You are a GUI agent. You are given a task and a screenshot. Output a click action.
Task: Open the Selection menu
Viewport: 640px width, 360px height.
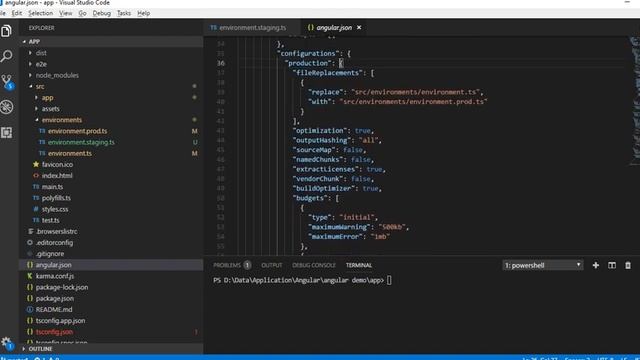(x=40, y=13)
